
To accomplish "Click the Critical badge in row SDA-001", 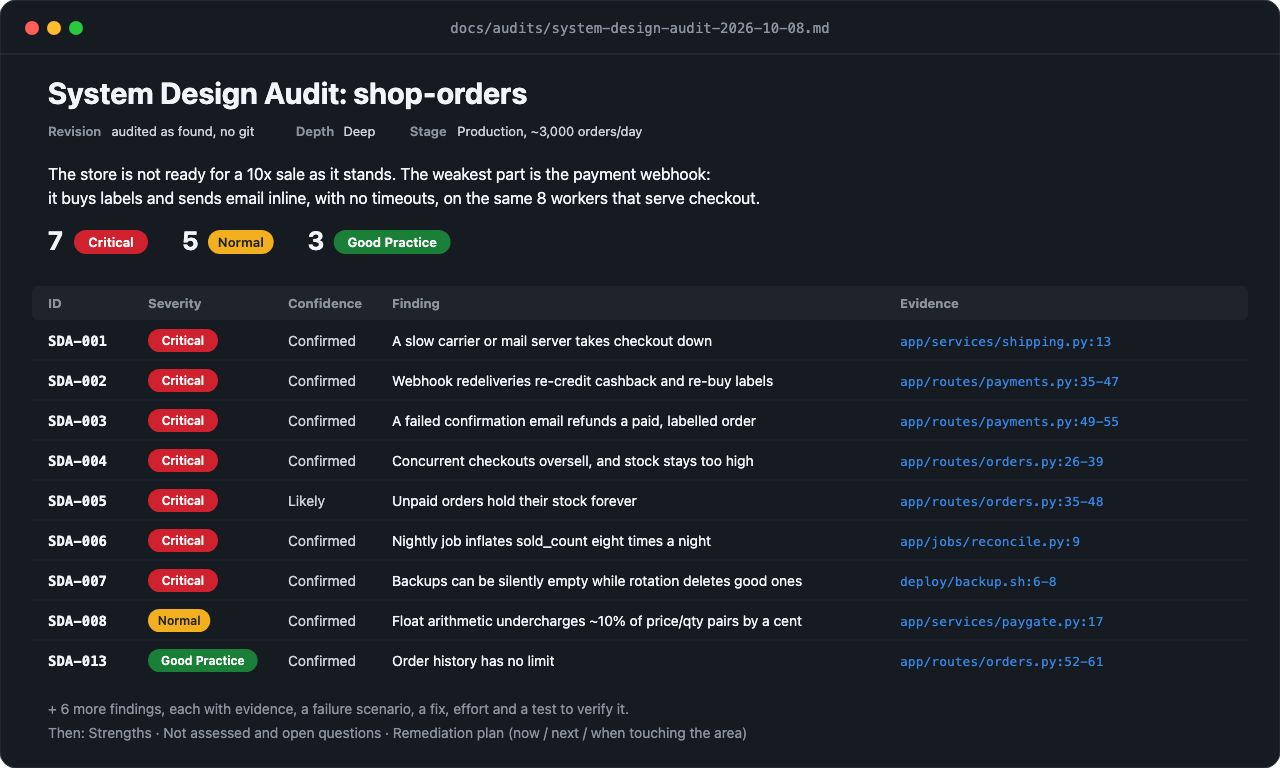I will pyautogui.click(x=183, y=341).
